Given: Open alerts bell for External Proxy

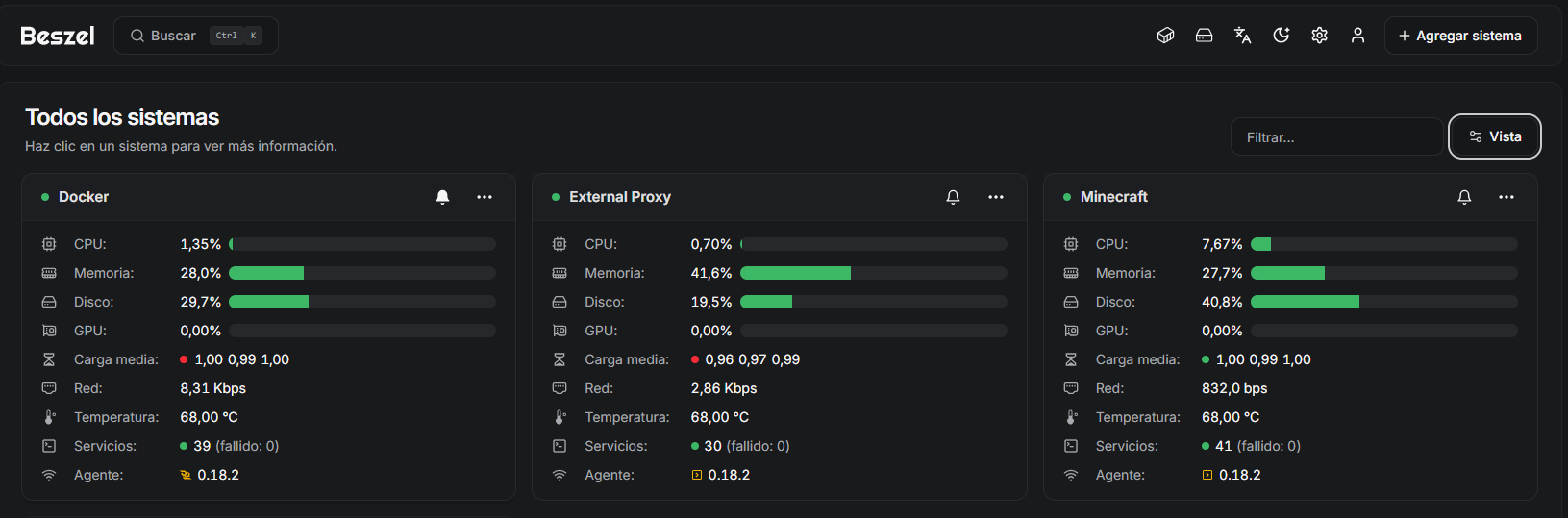Looking at the screenshot, I should [953, 197].
